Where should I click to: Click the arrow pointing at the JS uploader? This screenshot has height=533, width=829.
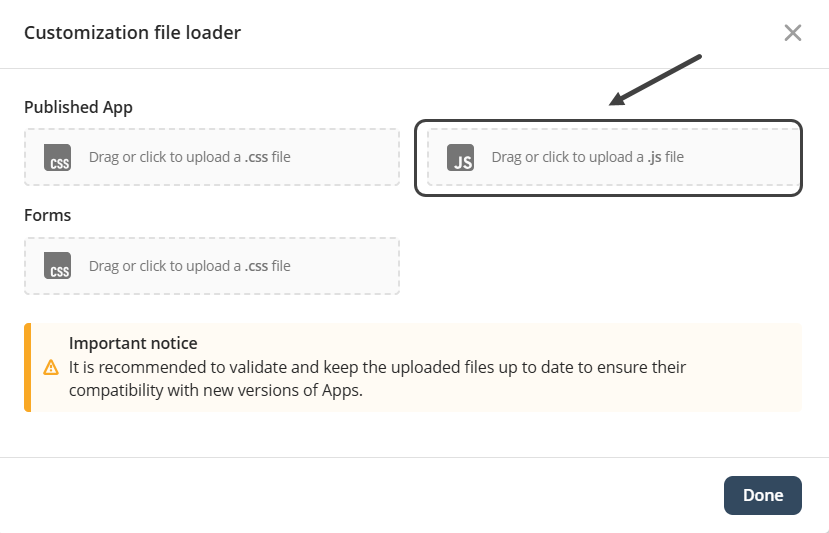(656, 80)
